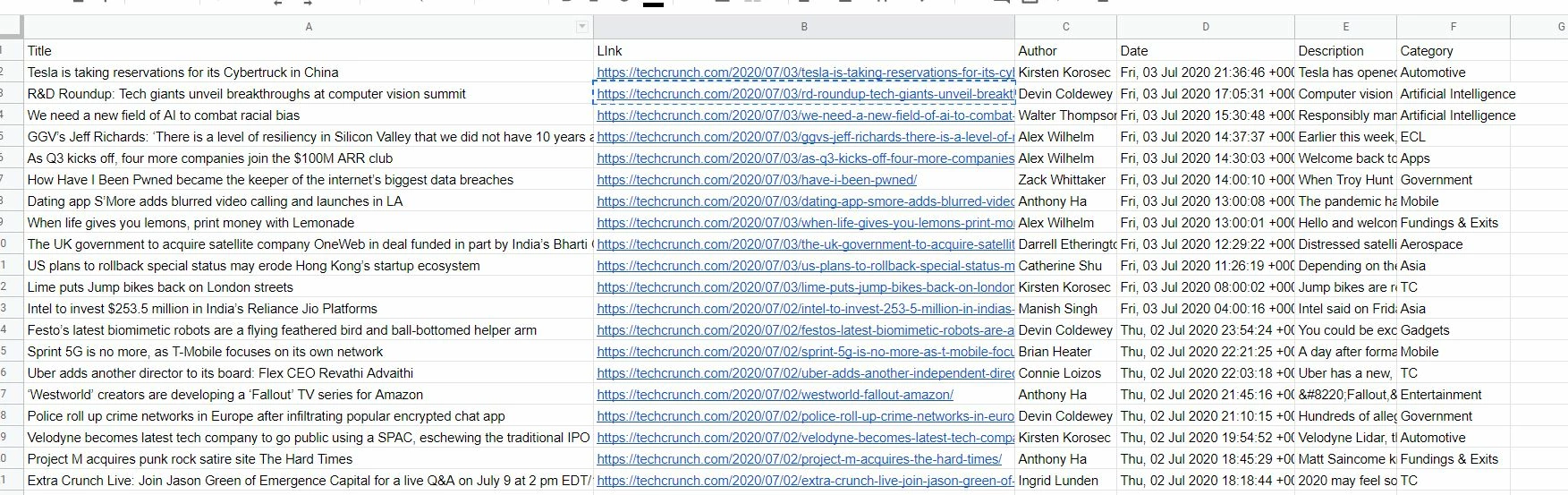Open the festos-latest-biomimetic-robots link
This screenshot has height=495, width=1568.
coord(805,330)
